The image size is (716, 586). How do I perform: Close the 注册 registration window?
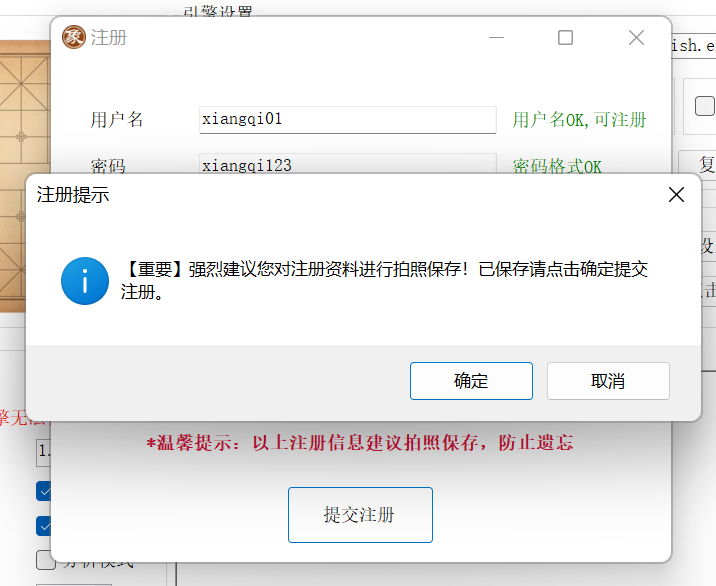click(636, 38)
